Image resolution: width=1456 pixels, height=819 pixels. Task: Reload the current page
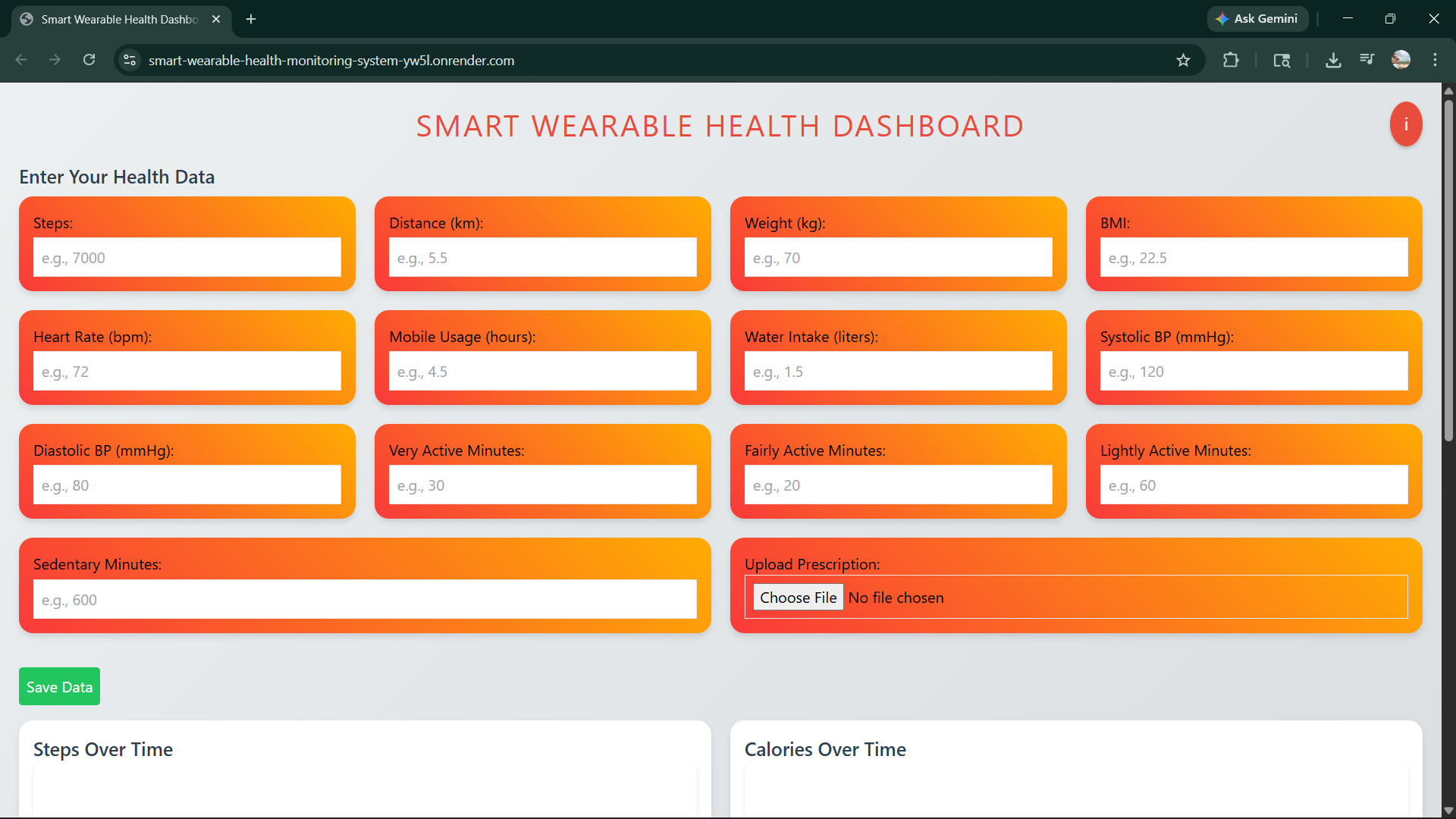[89, 60]
